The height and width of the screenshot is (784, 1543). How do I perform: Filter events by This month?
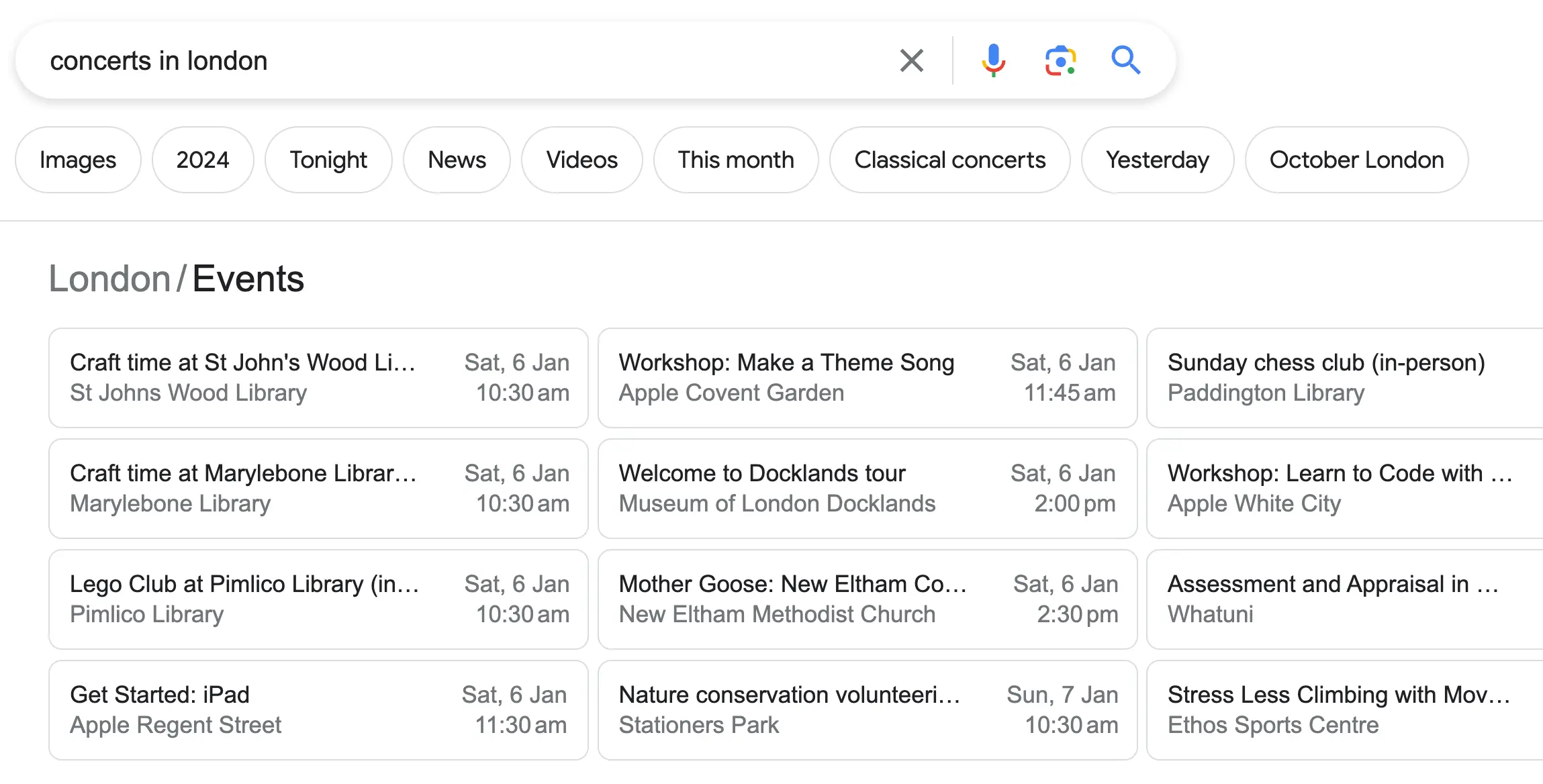[736, 160]
